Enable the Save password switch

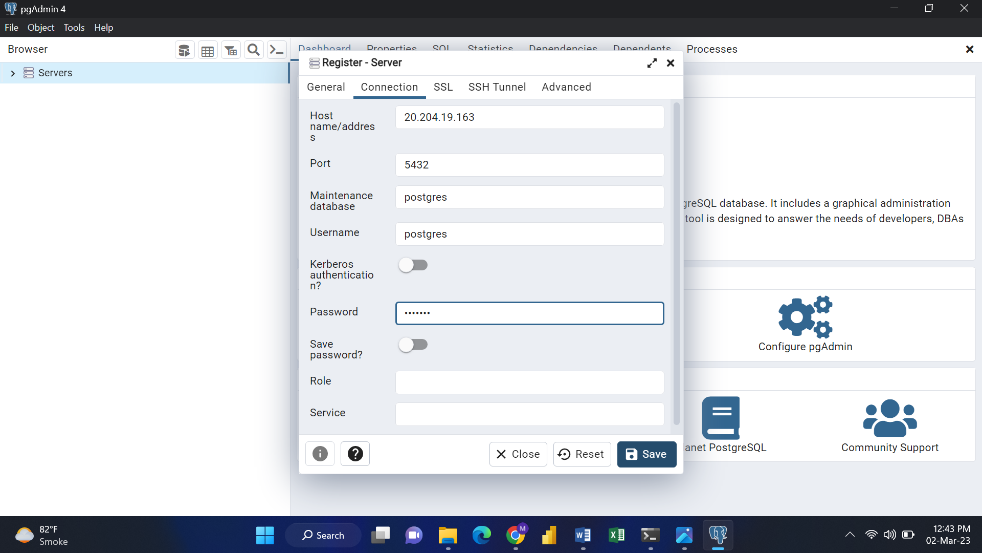coord(413,344)
